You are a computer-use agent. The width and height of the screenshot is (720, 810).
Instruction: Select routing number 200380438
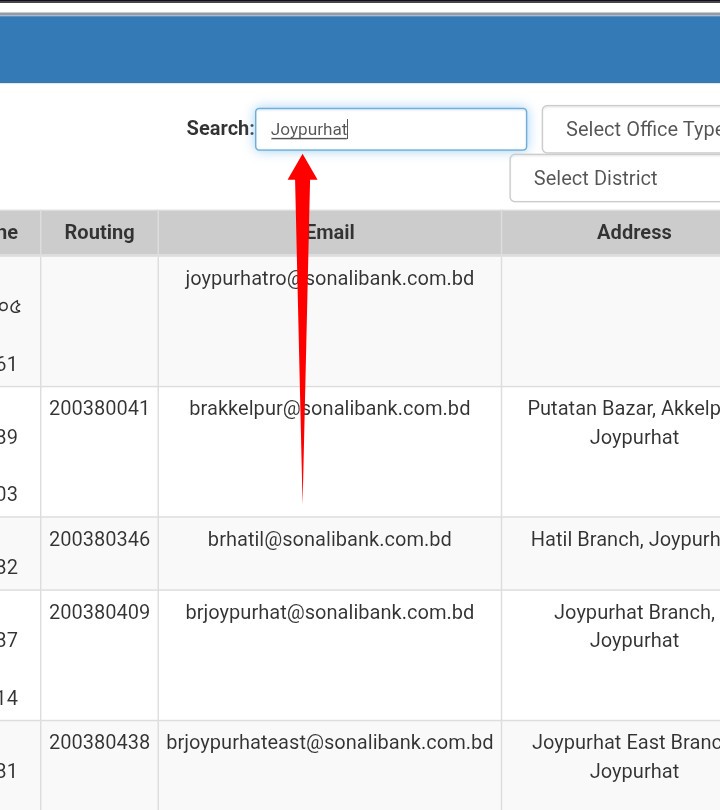tap(99, 742)
